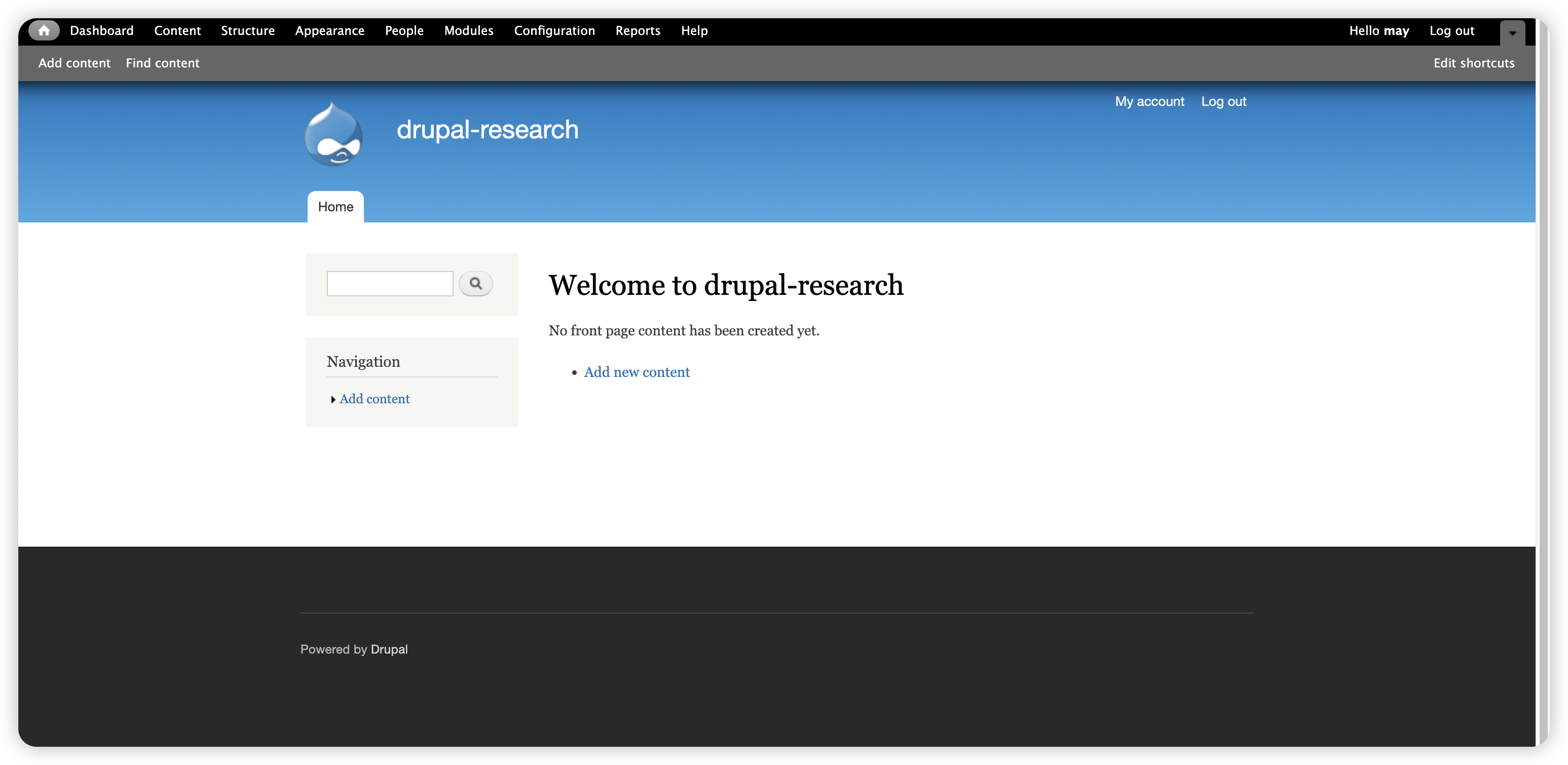Focus the search text field
Screen dimensions: 1568x765
click(390, 284)
